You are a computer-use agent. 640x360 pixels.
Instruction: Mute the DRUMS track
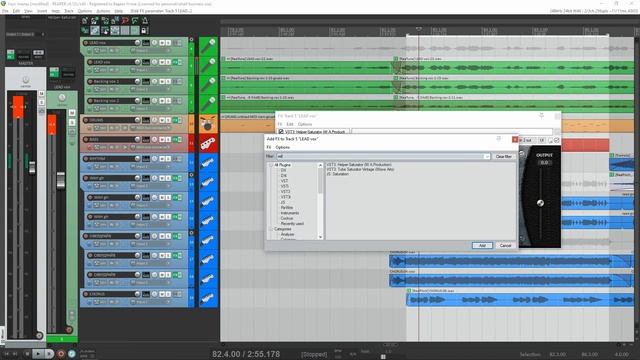point(162,120)
